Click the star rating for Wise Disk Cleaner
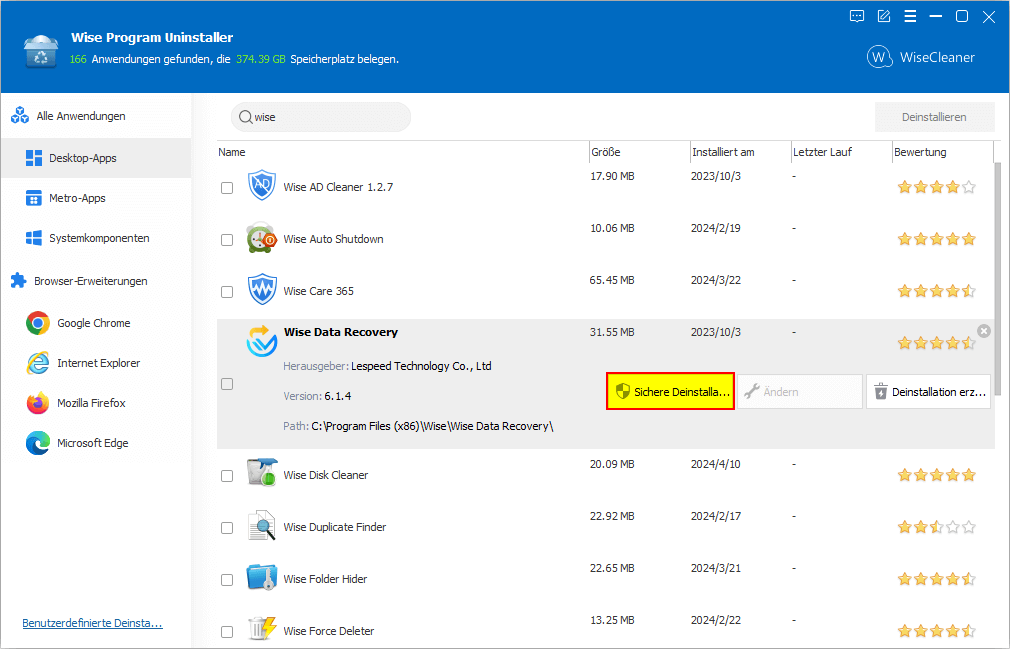1010x649 pixels. point(937,475)
